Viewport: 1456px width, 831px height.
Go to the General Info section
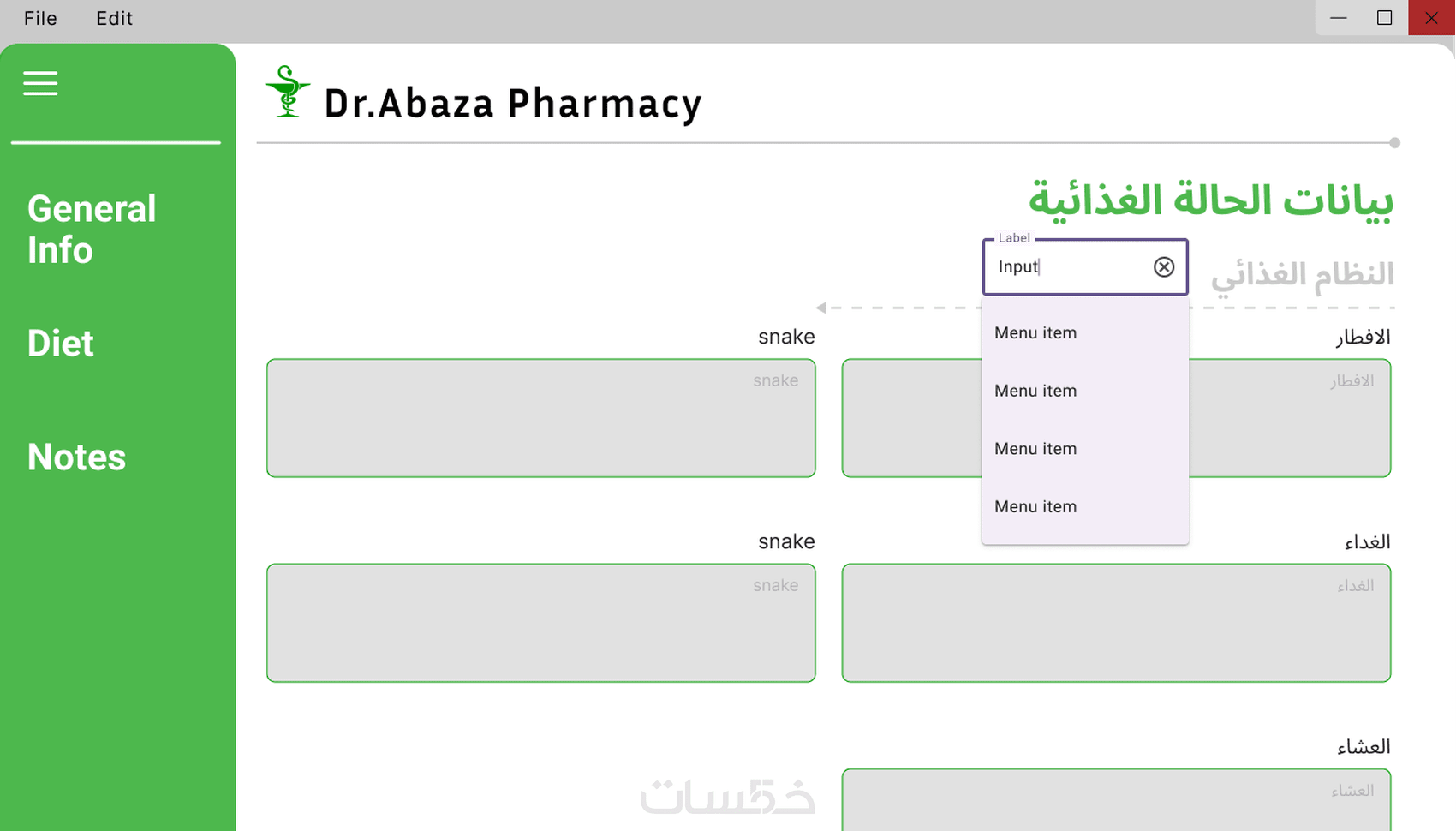(92, 229)
